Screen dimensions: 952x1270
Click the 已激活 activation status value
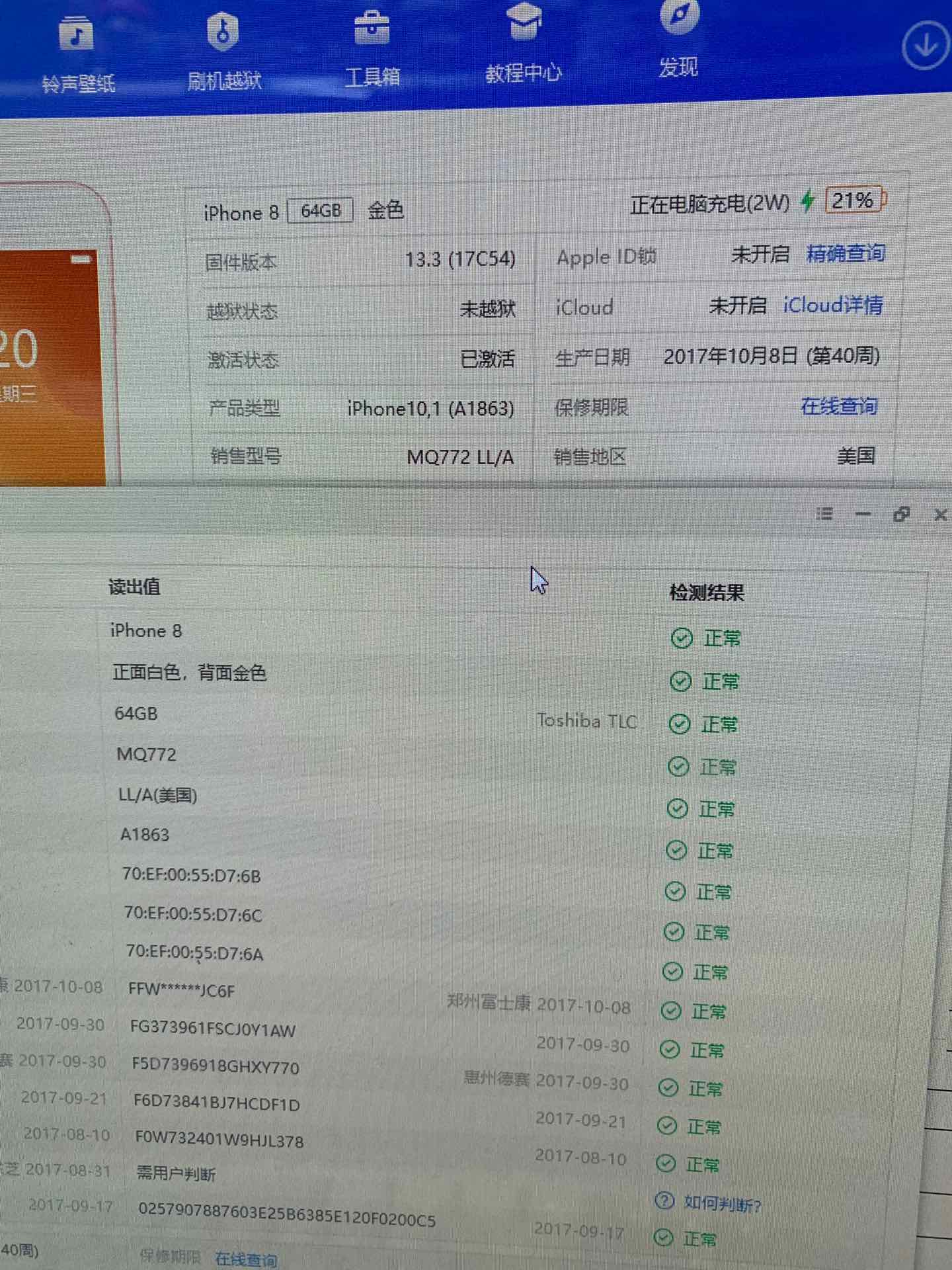(487, 359)
